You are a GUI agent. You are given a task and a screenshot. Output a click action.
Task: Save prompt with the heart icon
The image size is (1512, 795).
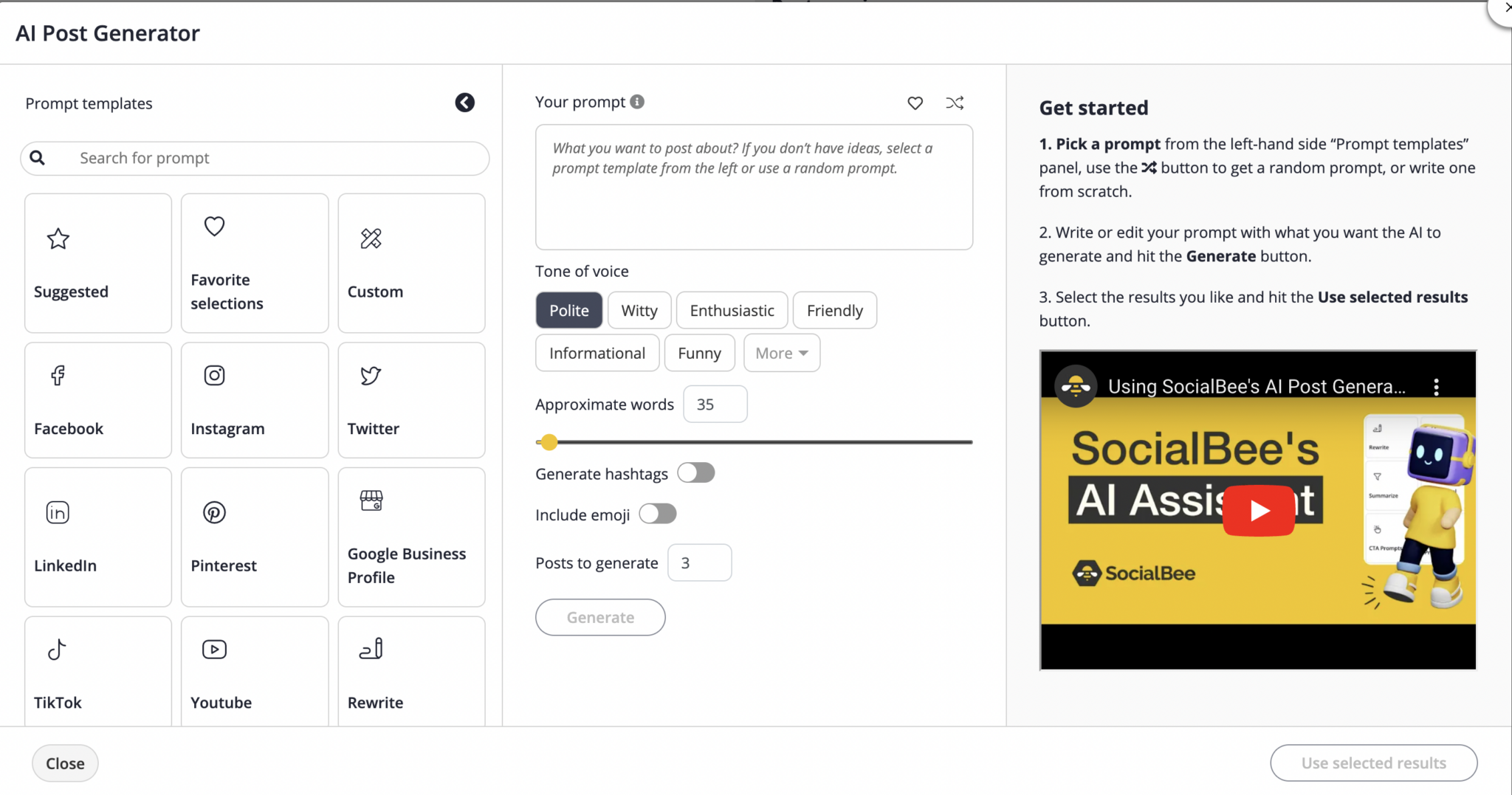pos(915,103)
